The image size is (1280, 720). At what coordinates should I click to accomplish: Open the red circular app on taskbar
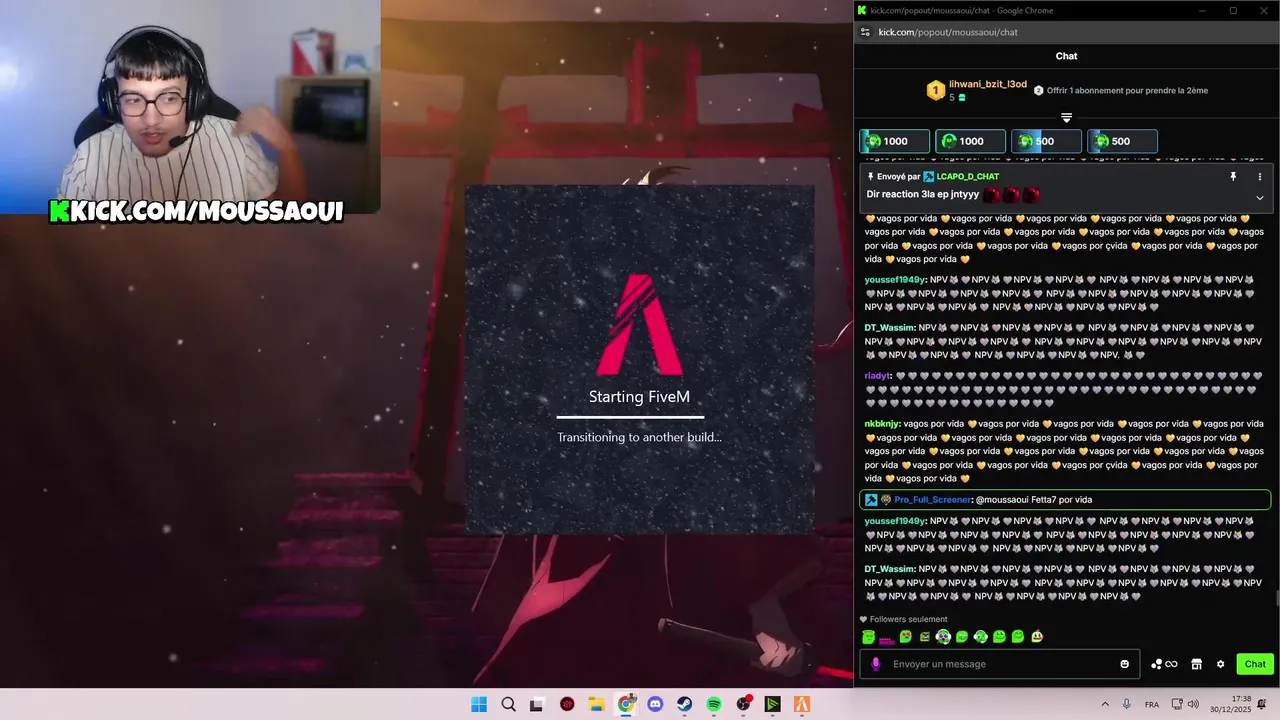(567, 704)
